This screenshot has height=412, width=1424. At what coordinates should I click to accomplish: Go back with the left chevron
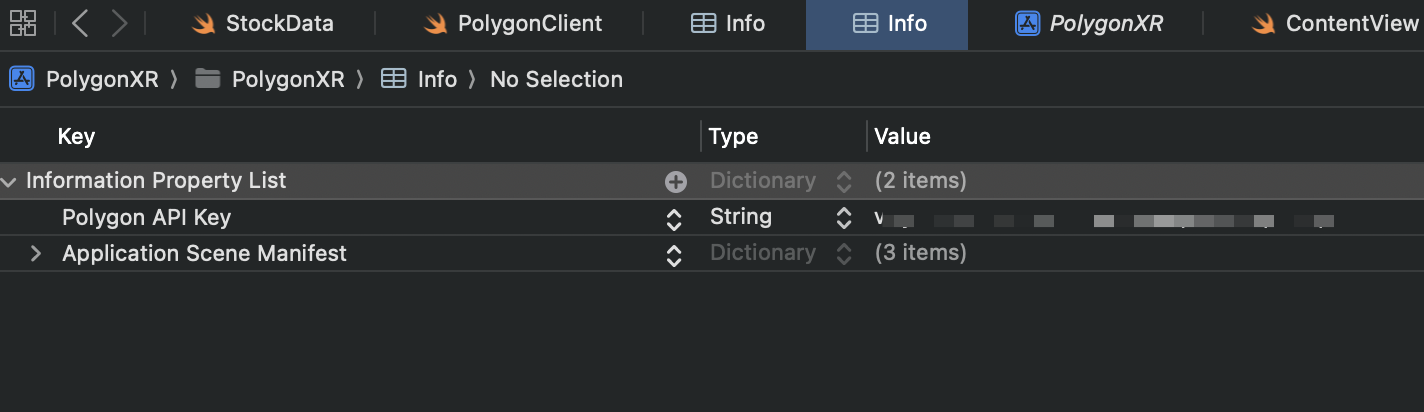coord(80,23)
